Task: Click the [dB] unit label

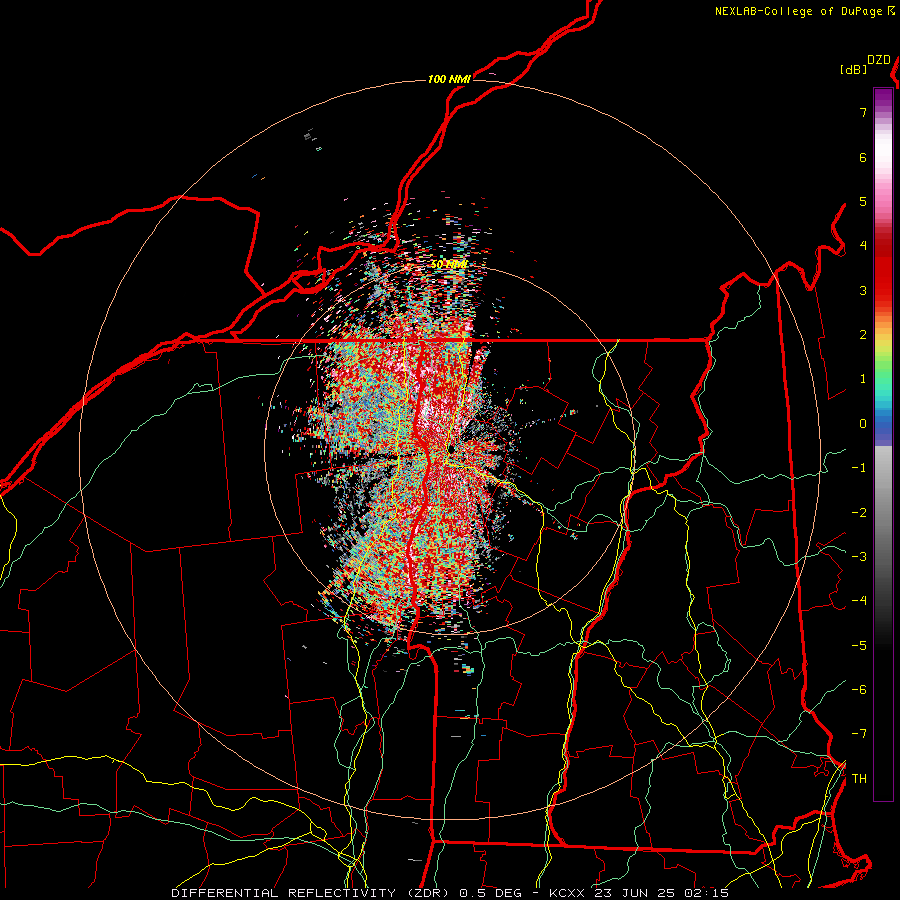Action: 853,69
